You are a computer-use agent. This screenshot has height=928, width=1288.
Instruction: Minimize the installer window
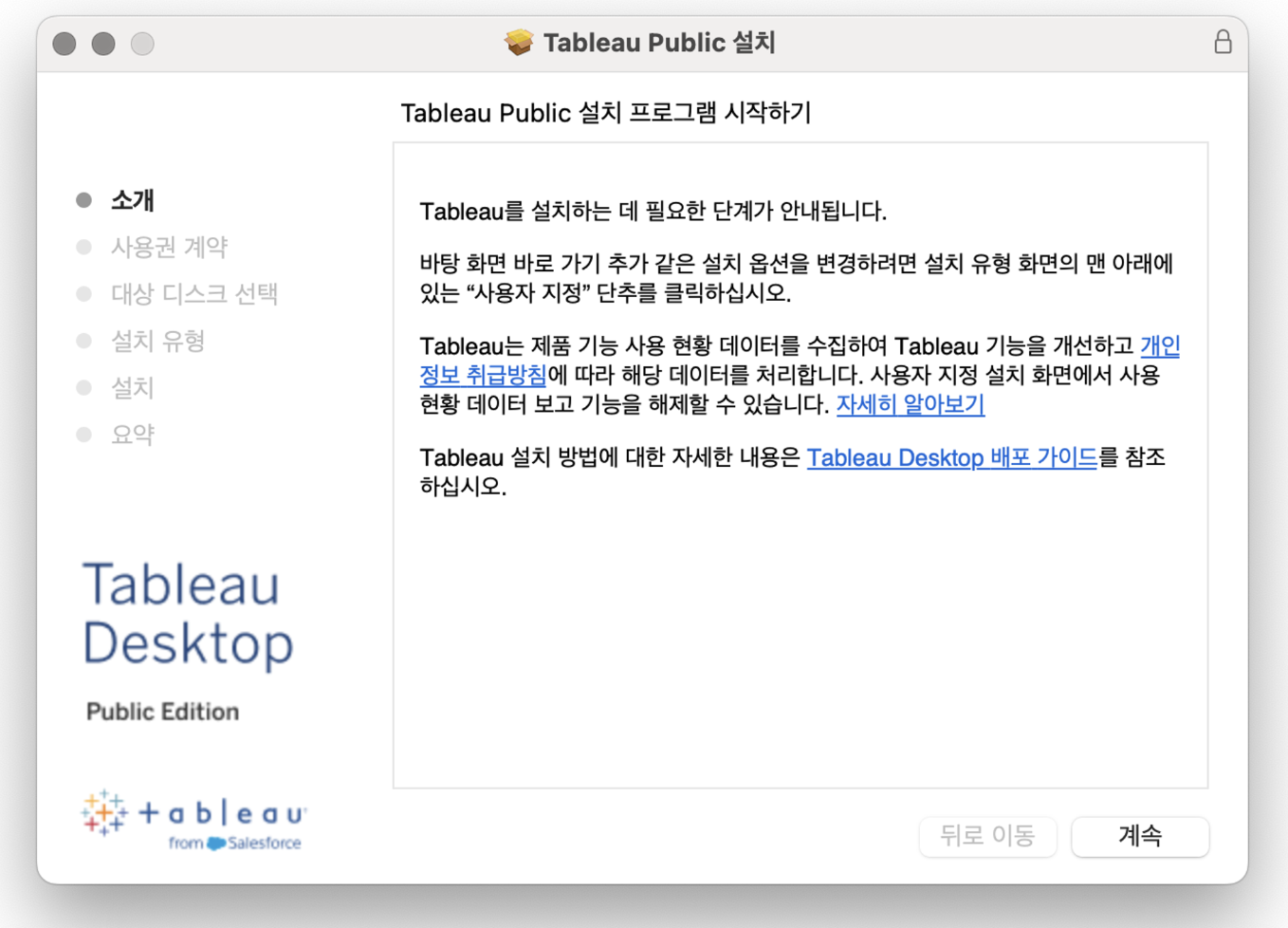tap(103, 44)
